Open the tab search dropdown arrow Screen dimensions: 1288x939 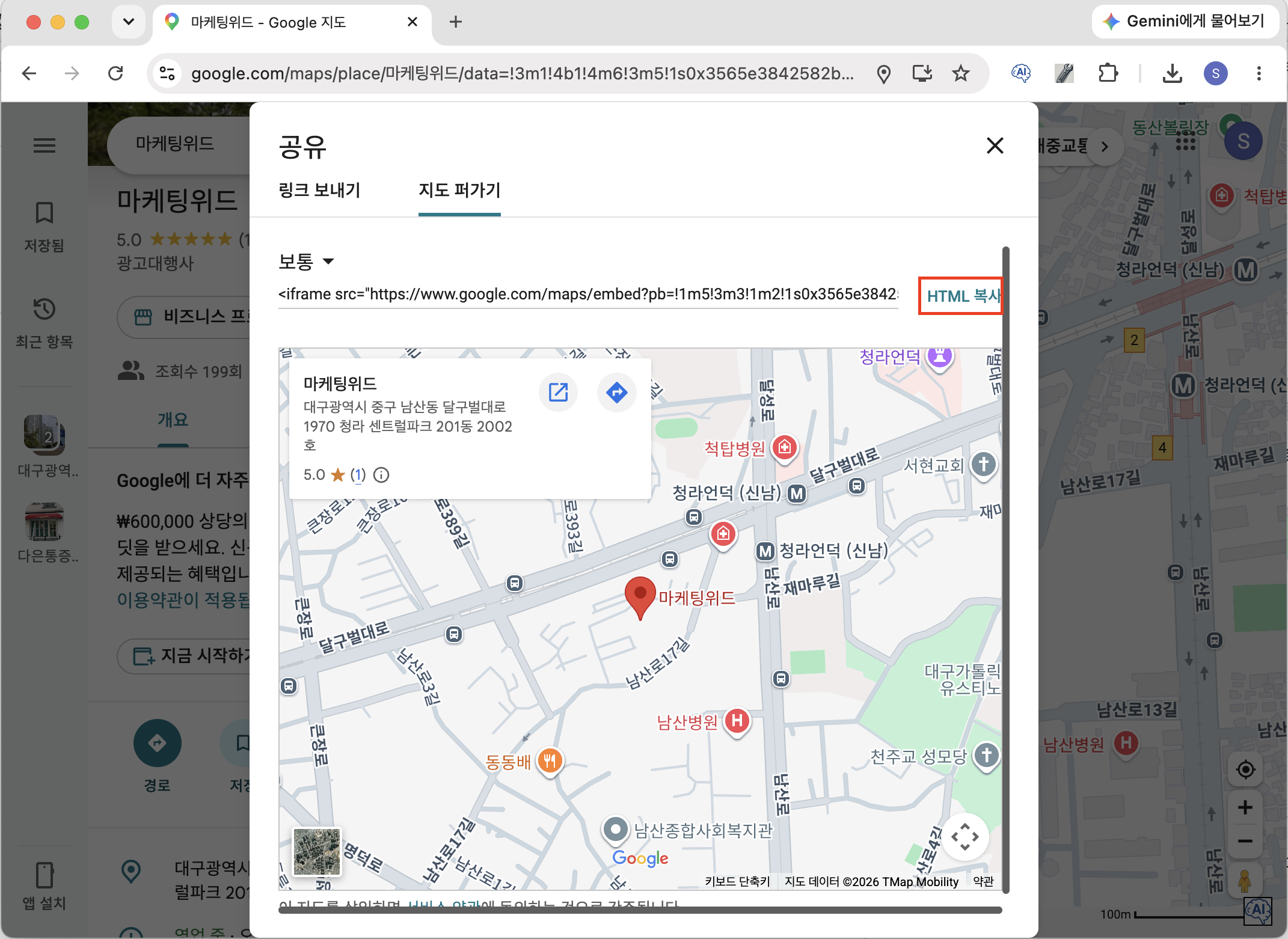(x=128, y=22)
